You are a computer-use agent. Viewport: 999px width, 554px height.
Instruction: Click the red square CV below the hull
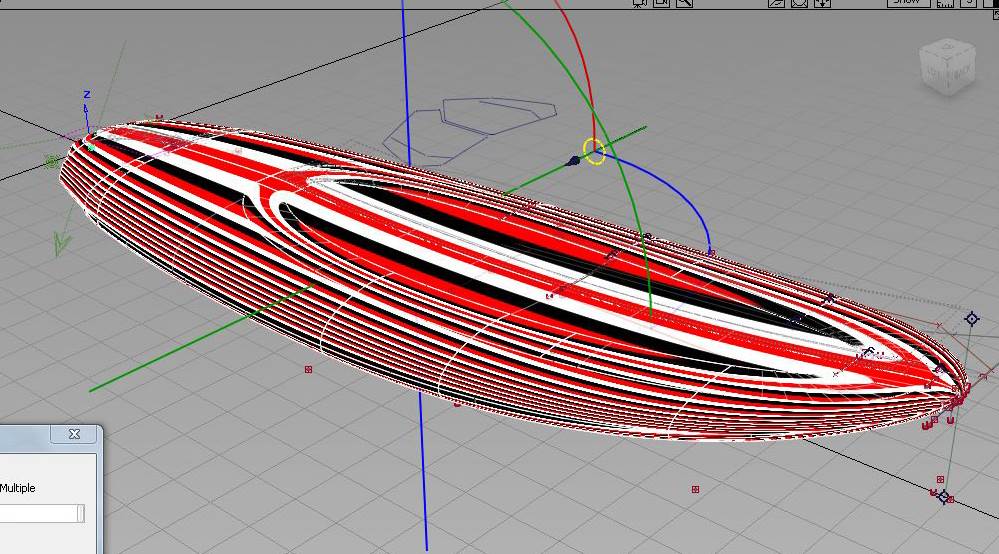695,490
